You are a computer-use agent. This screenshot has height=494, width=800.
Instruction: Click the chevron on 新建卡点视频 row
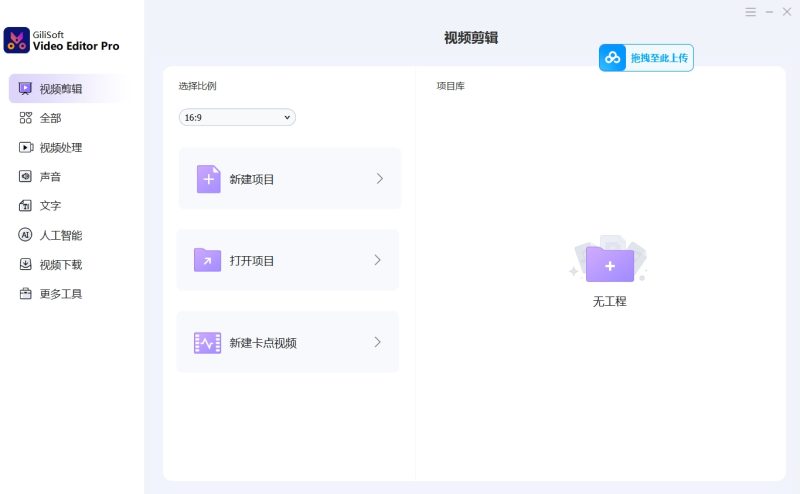pos(378,342)
